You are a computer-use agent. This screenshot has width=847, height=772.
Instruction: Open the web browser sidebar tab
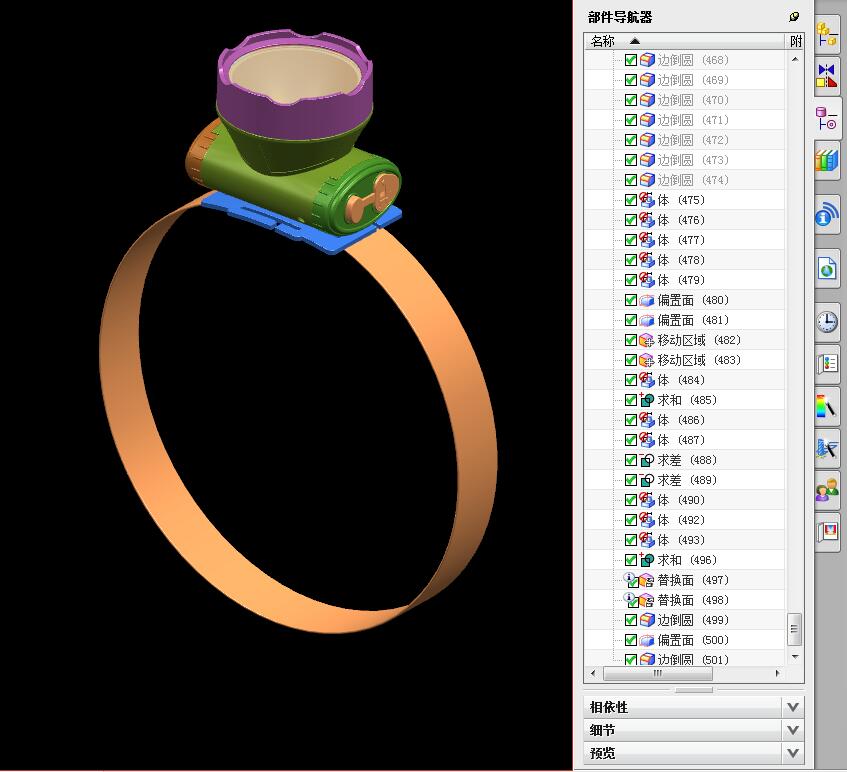pyautogui.click(x=826, y=268)
